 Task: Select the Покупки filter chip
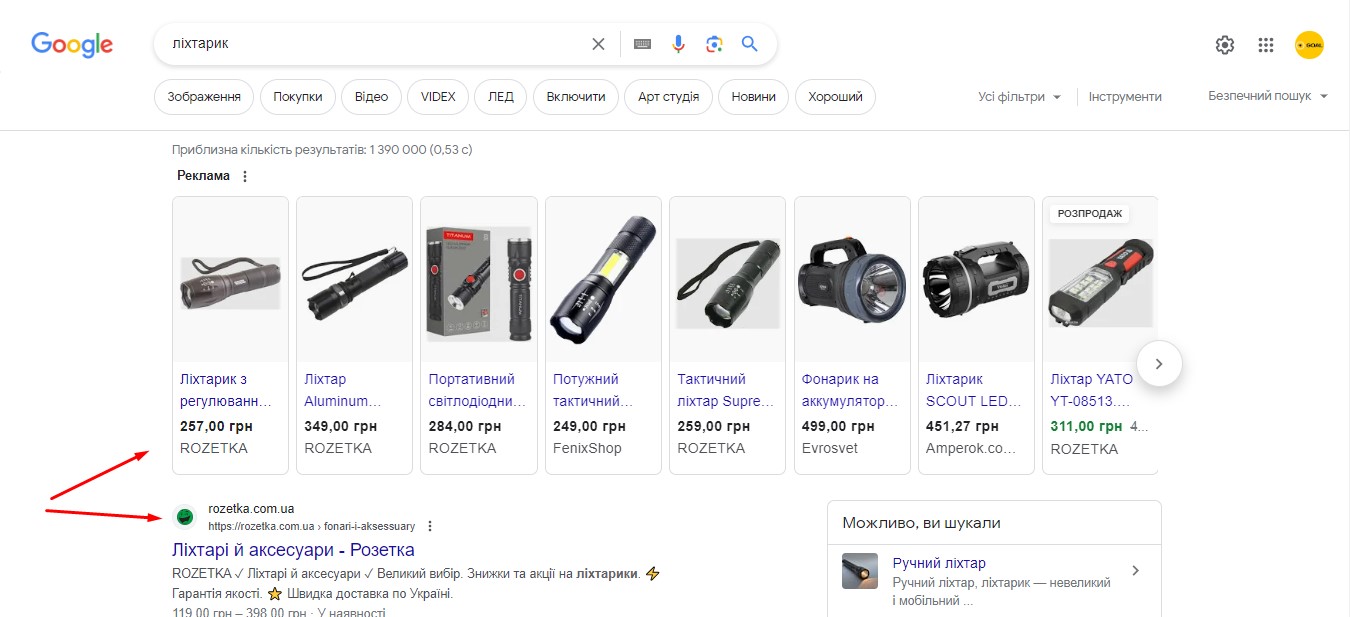(298, 97)
